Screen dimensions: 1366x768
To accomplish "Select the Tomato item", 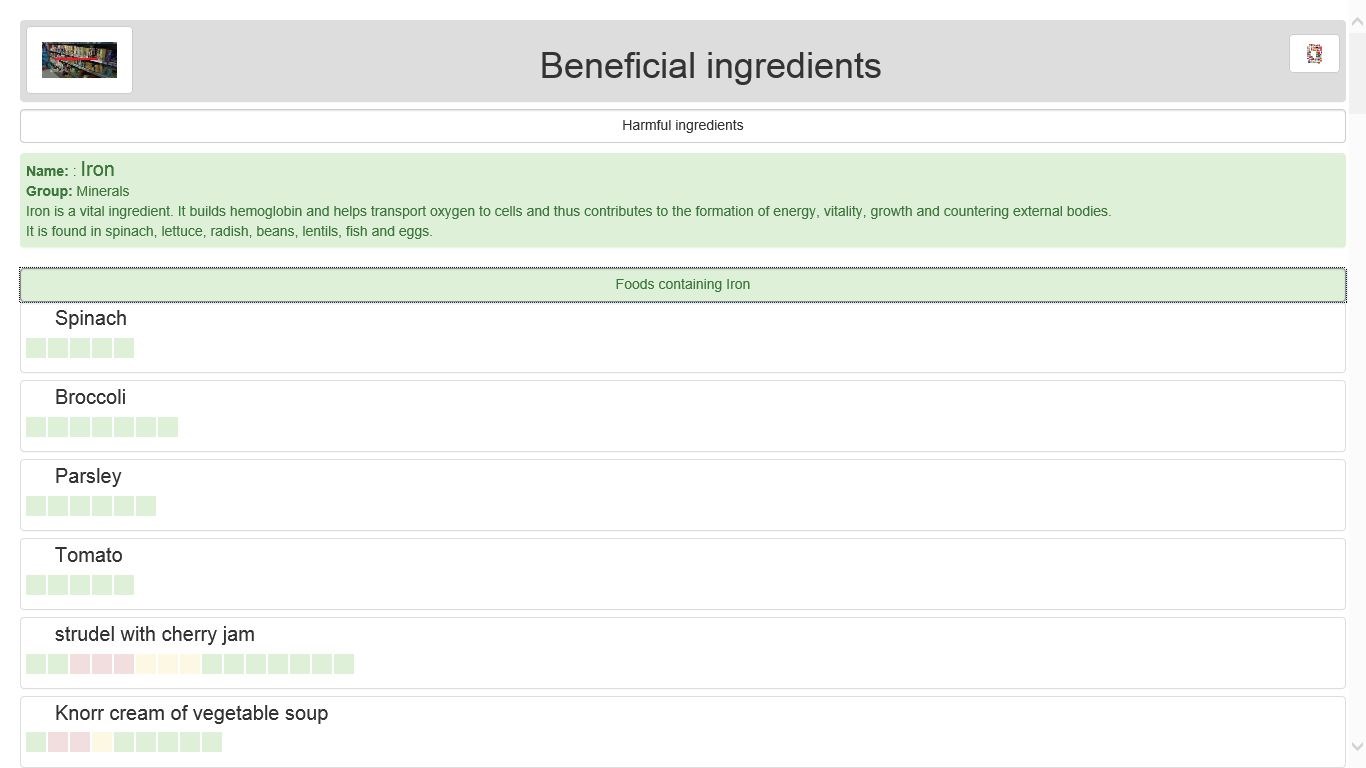I will coord(89,556).
